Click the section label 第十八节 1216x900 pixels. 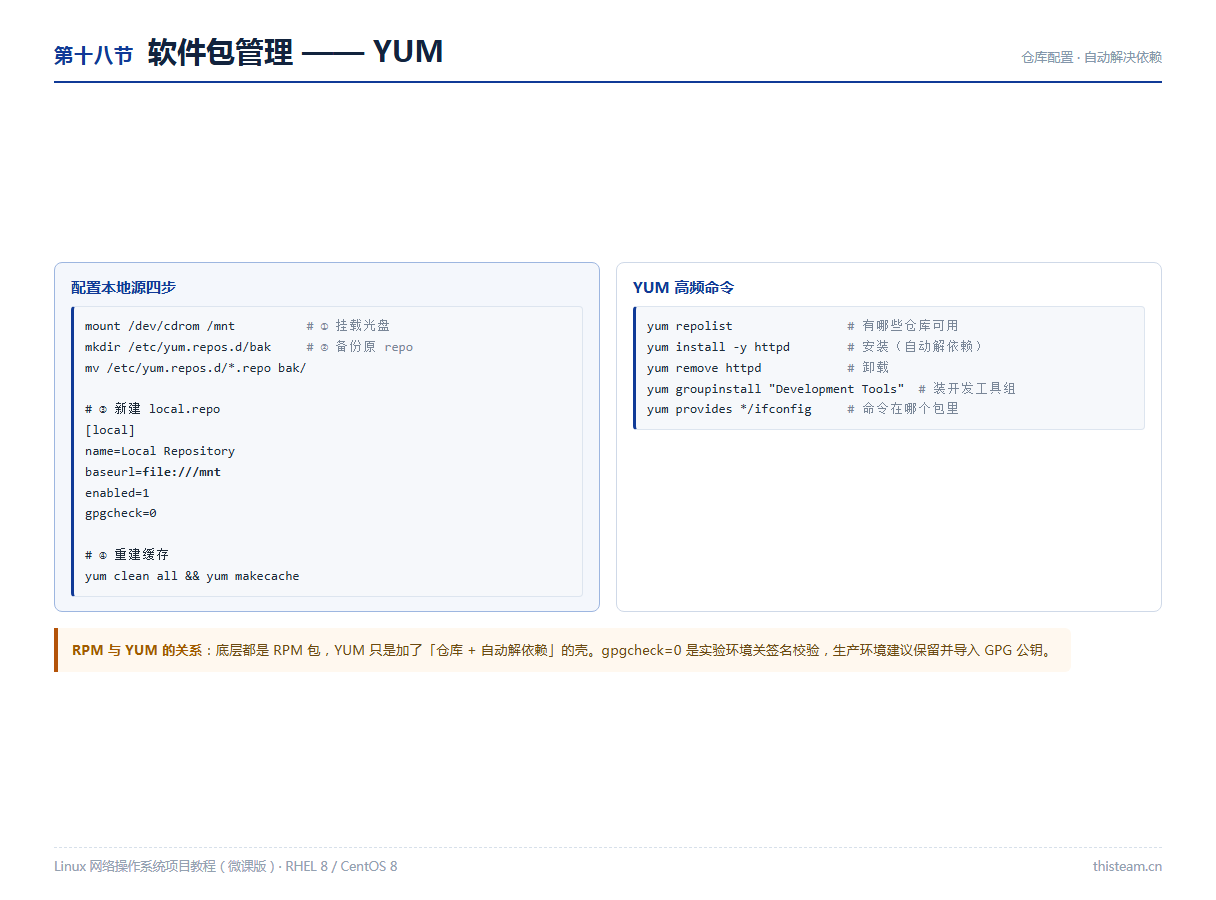pyautogui.click(x=93, y=56)
